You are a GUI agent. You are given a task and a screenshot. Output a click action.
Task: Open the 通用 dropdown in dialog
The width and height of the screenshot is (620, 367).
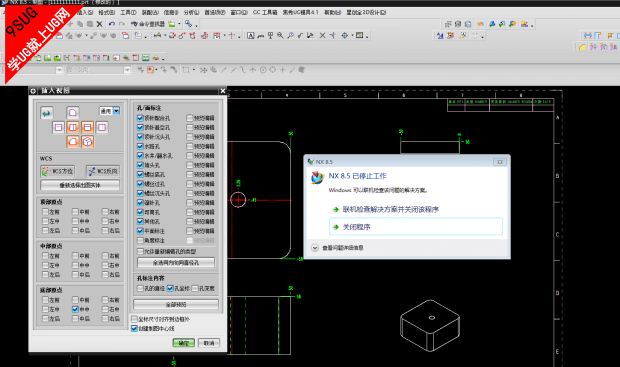coord(116,111)
